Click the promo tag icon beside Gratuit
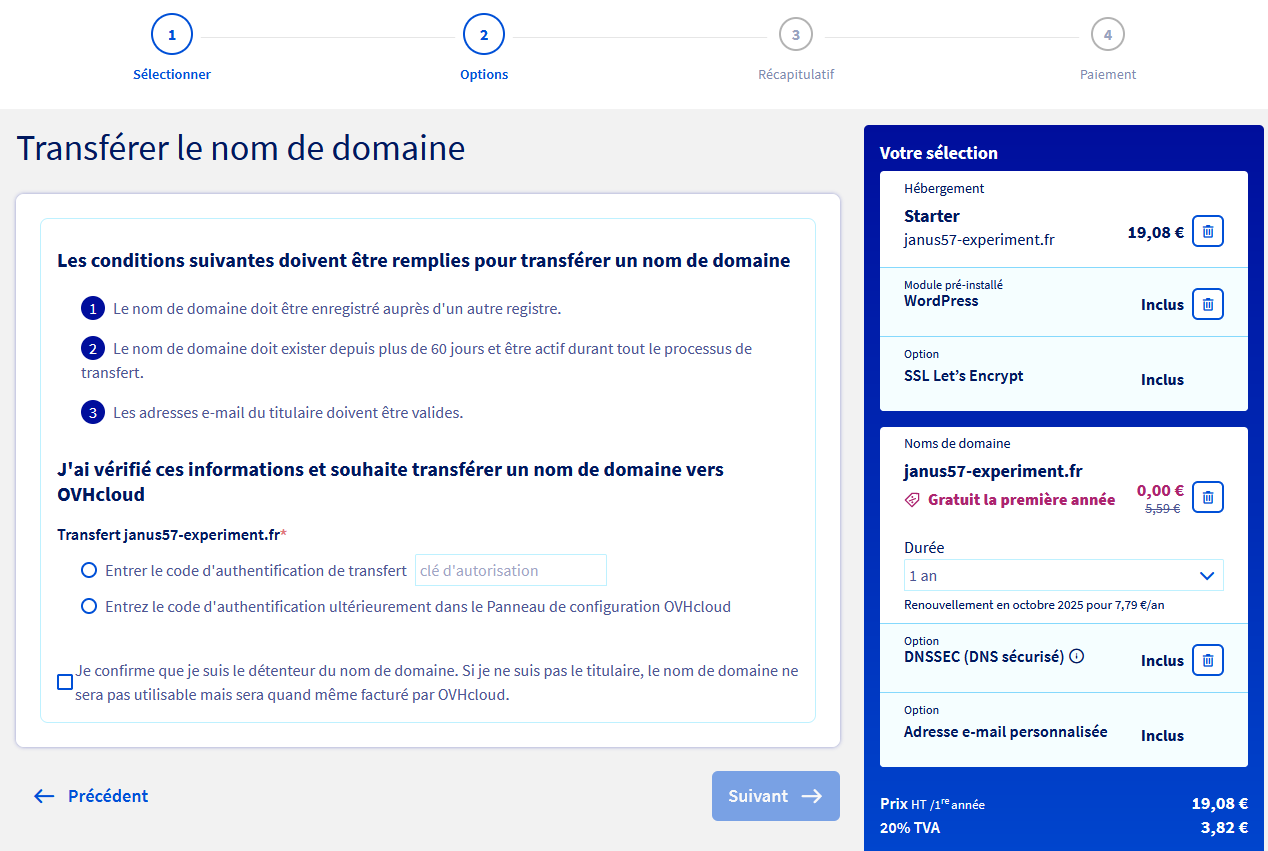Viewport: 1268px width, 851px height. [912, 500]
